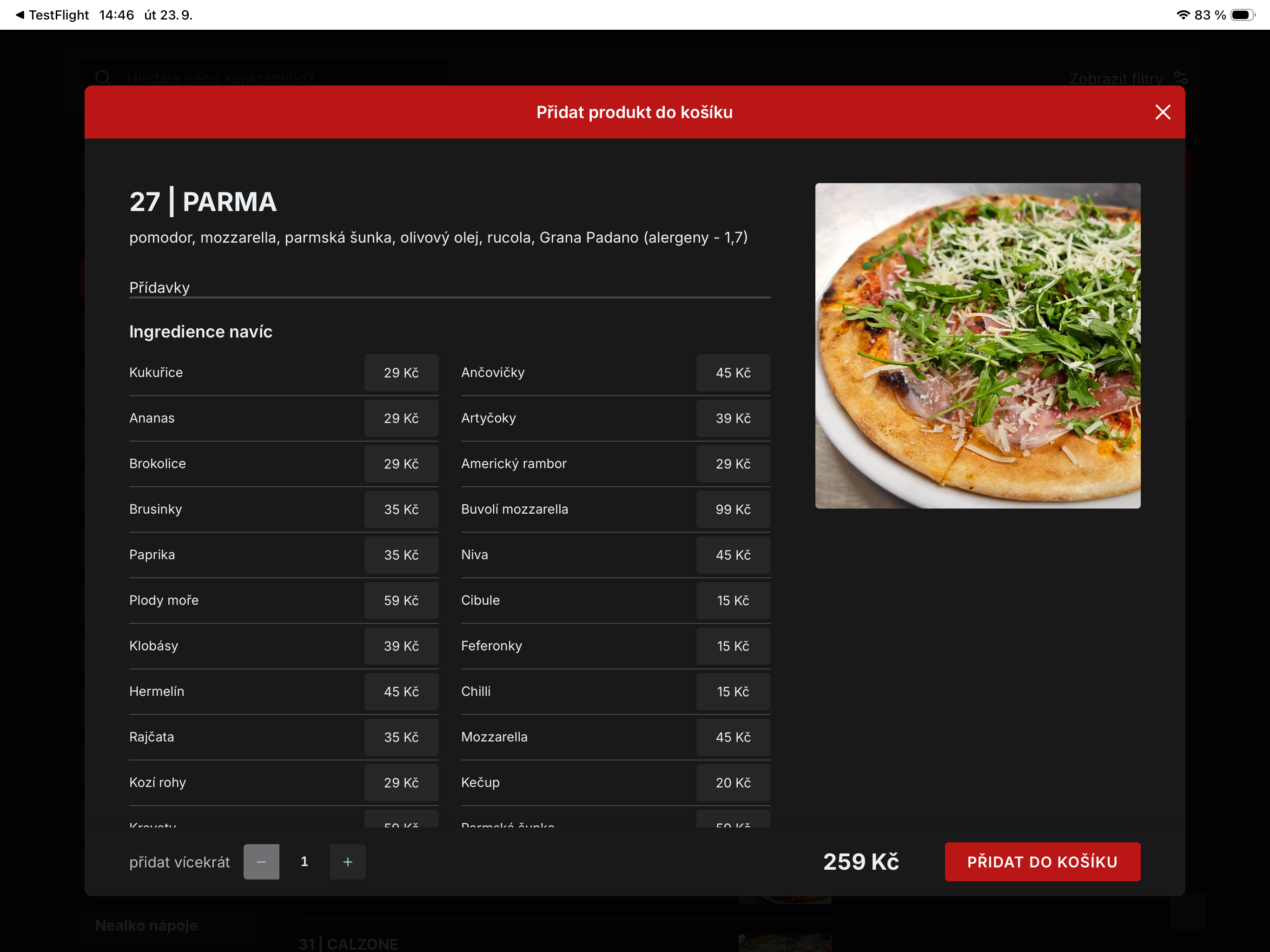
Task: Click the Cibule ingredient label
Action: pyautogui.click(x=480, y=600)
